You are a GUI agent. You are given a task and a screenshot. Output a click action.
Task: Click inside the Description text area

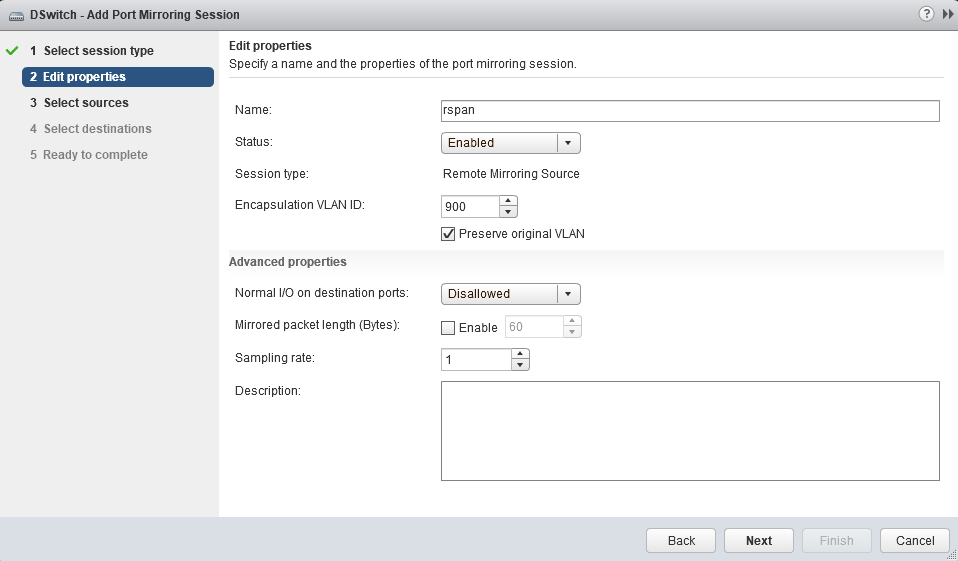tap(690, 431)
